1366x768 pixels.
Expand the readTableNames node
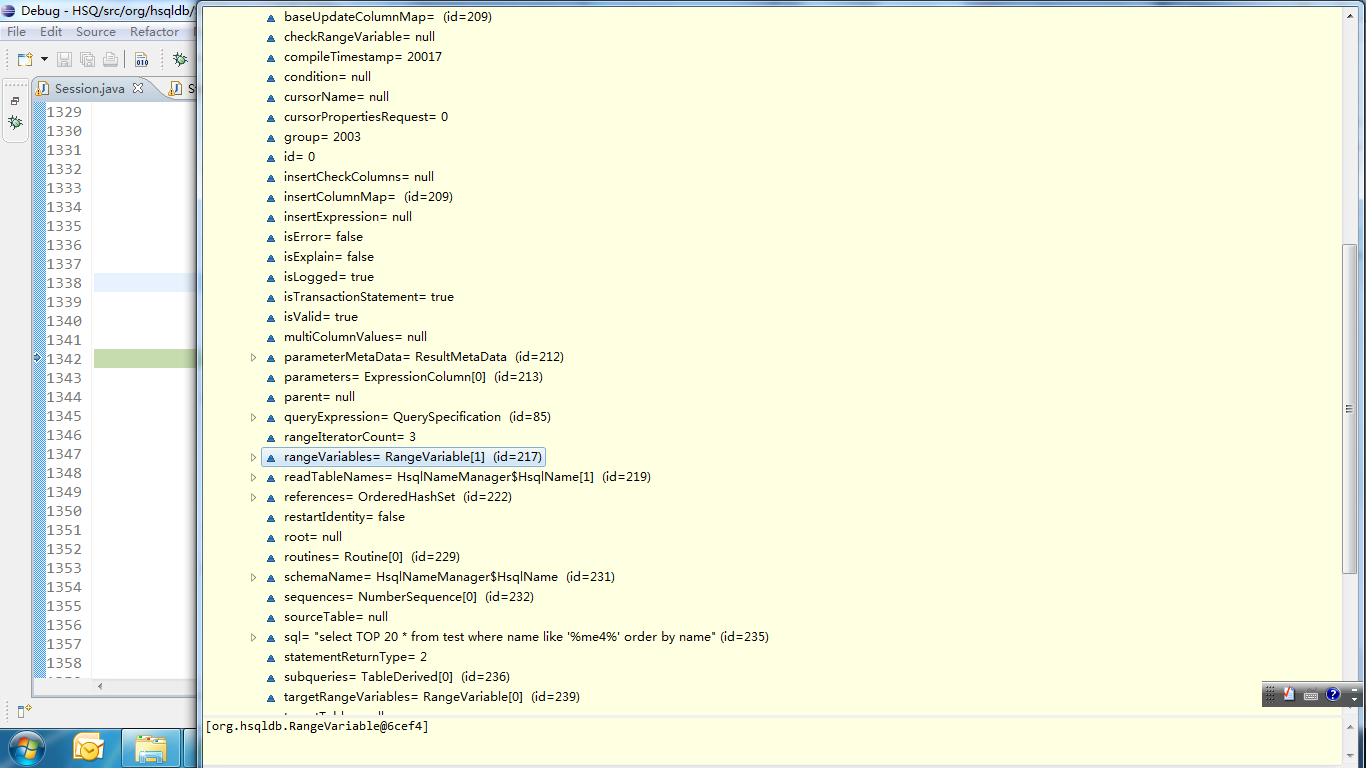point(253,477)
